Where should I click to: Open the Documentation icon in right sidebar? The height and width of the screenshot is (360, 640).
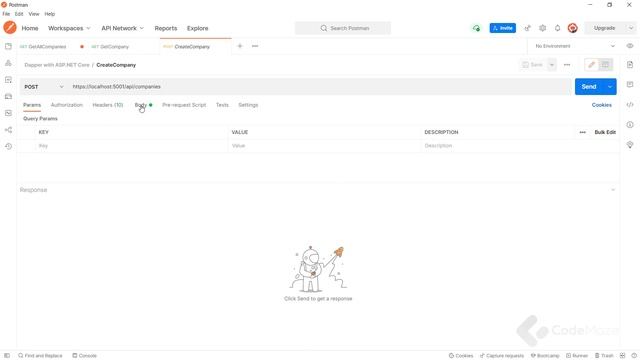[x=630, y=64]
